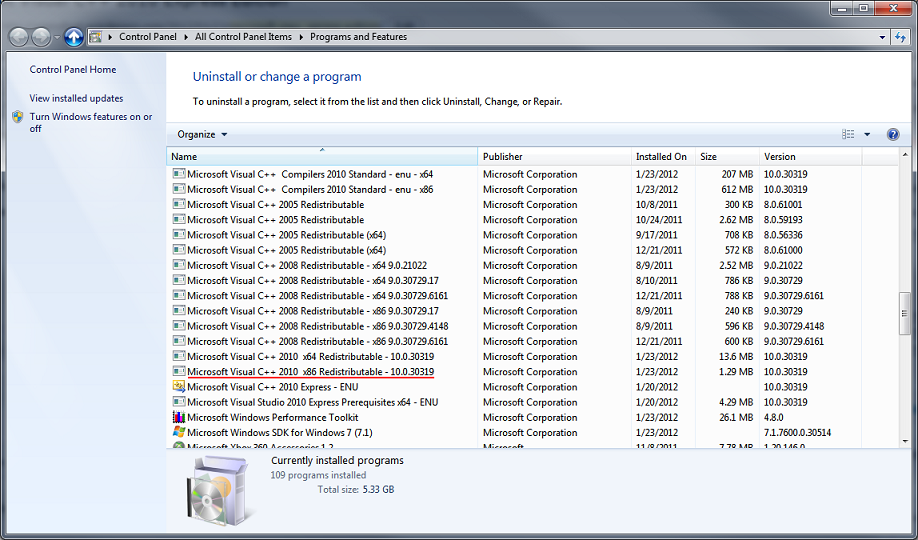Select Visual C++ 2008 Redistributable - x86 9.0.30729.6161
This screenshot has height=540, width=918.
pos(317,341)
